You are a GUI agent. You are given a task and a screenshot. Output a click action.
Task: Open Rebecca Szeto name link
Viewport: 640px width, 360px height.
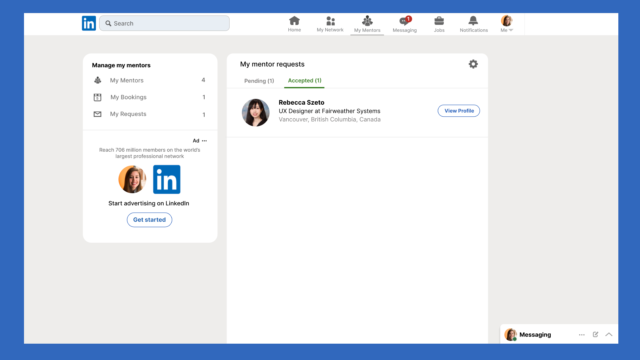(301, 102)
